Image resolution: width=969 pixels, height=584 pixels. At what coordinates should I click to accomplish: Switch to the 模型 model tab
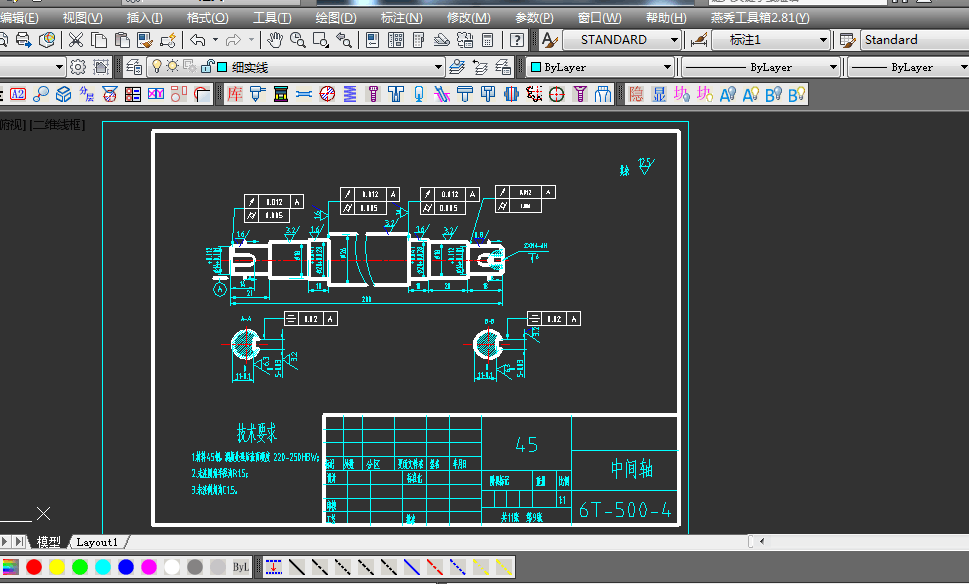(x=48, y=542)
